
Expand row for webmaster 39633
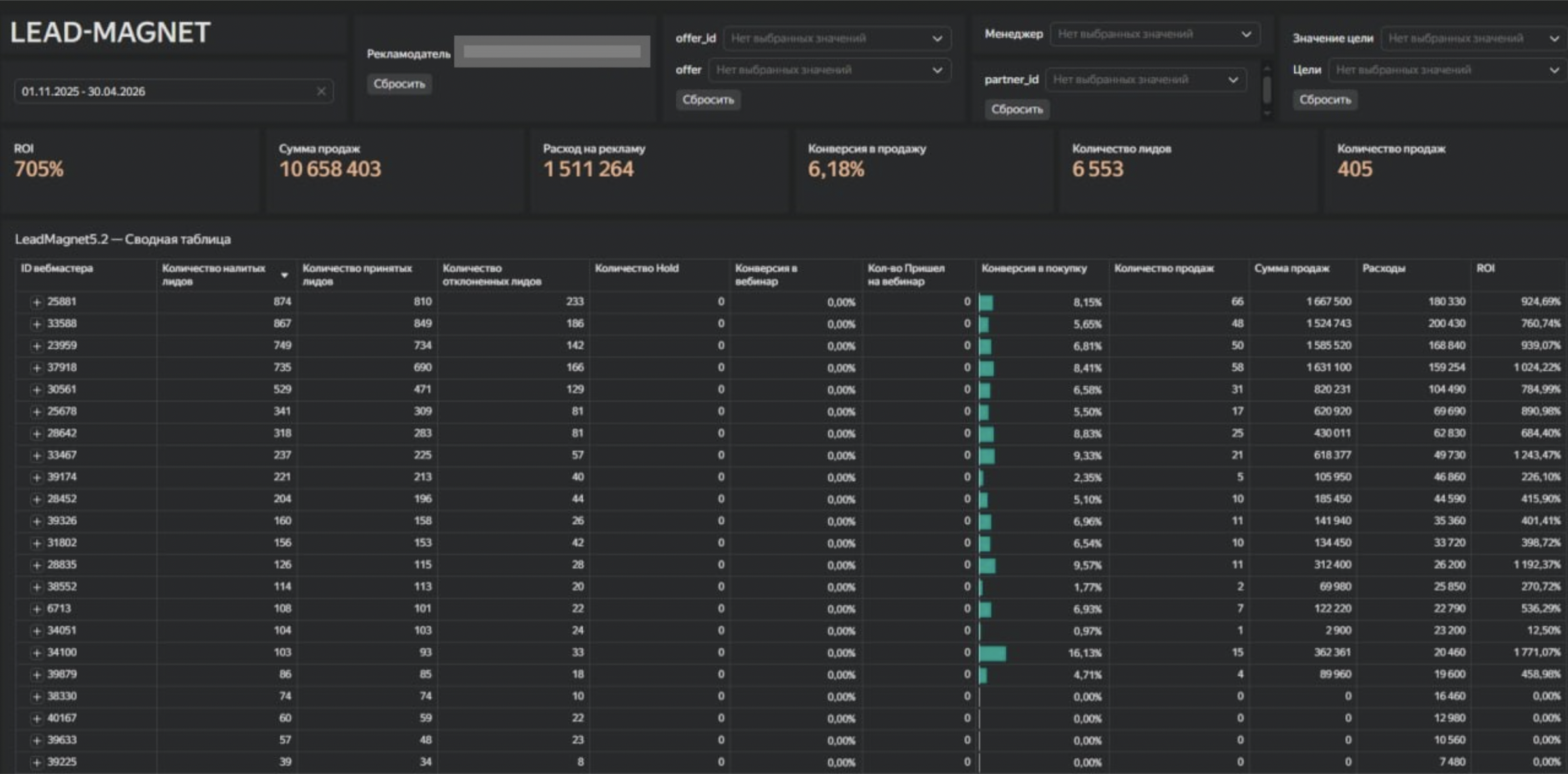36,741
